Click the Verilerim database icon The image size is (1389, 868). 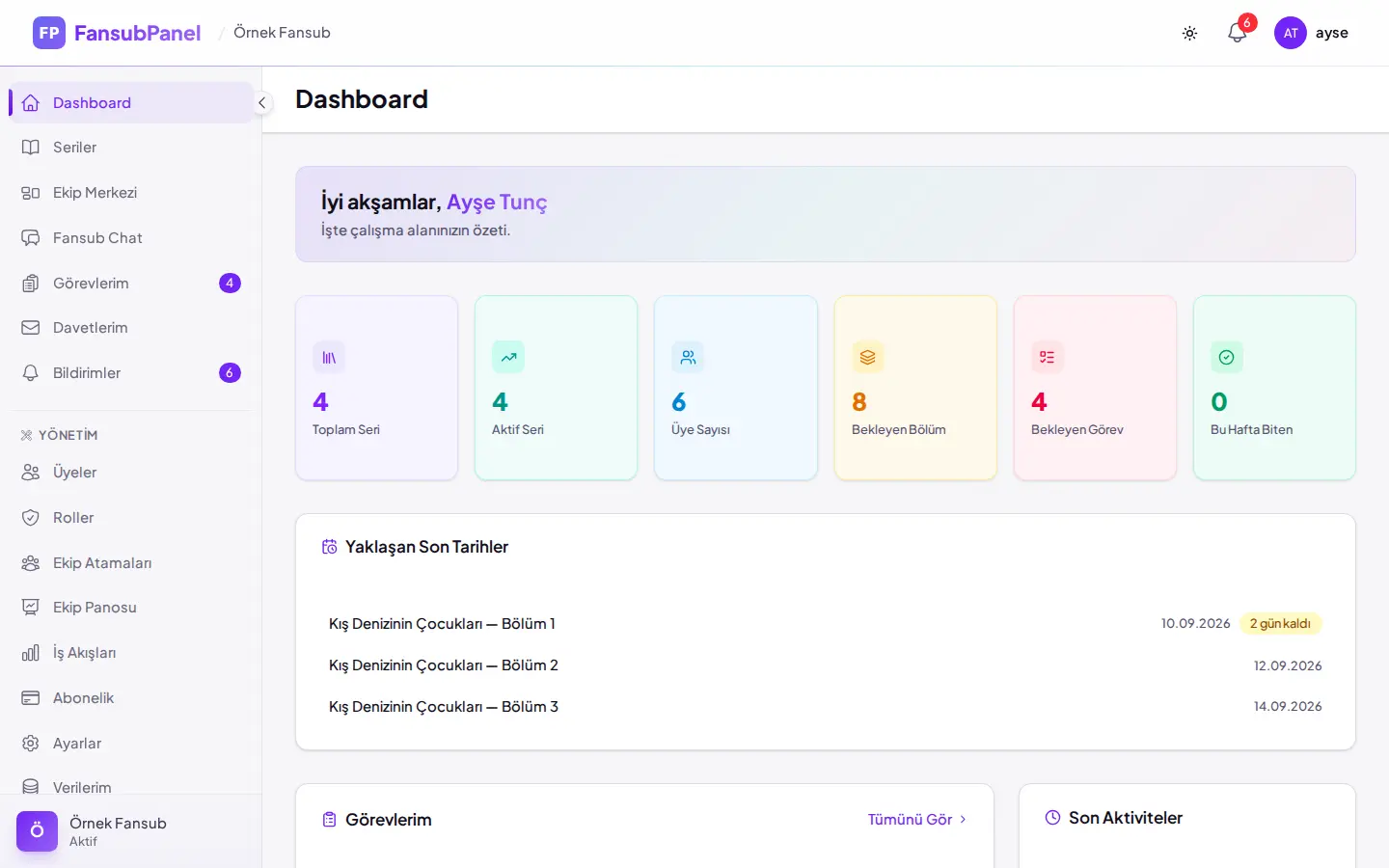tap(31, 787)
